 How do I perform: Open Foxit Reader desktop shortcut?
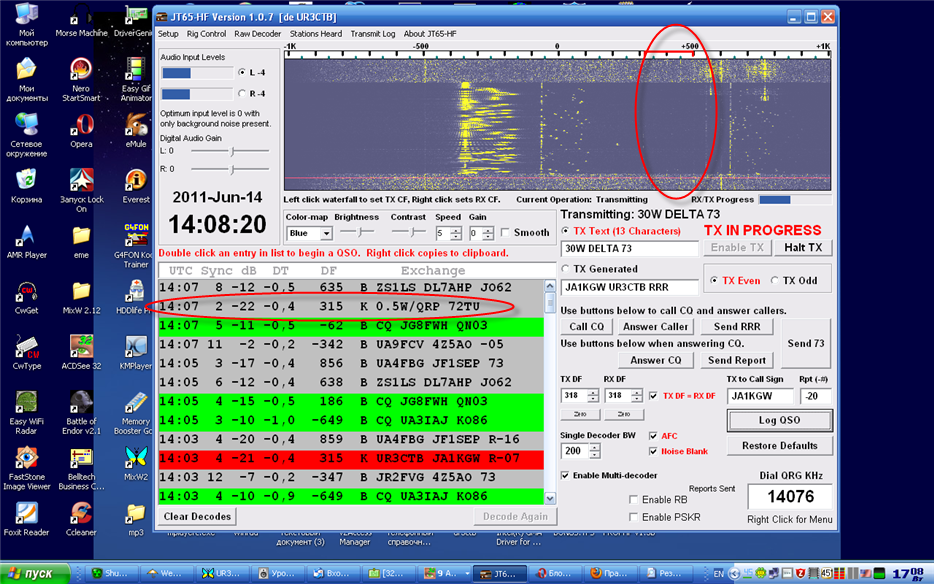click(x=26, y=518)
